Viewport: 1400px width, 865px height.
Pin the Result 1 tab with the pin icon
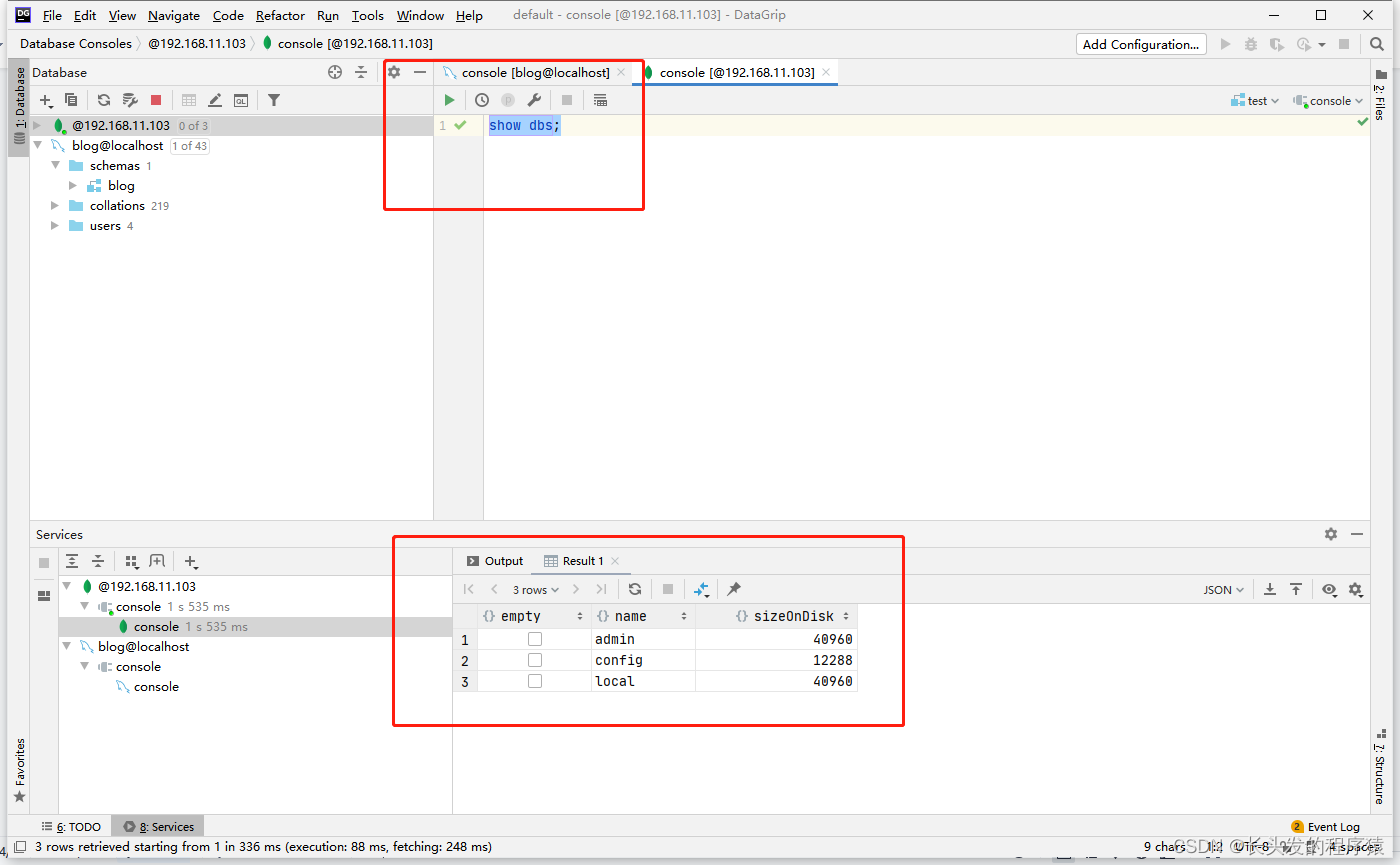point(733,589)
